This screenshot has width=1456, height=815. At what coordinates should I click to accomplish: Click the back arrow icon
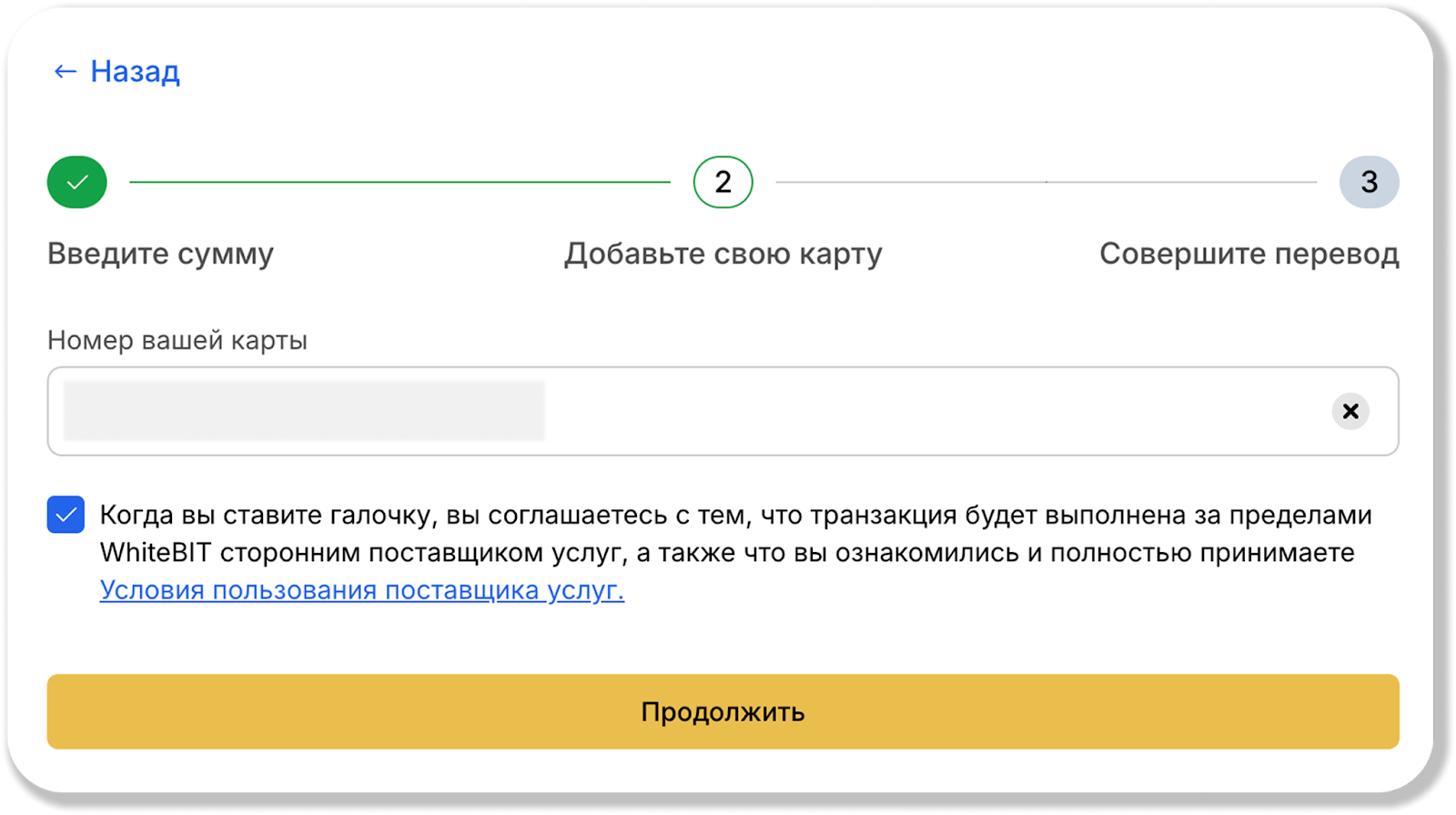click(65, 72)
